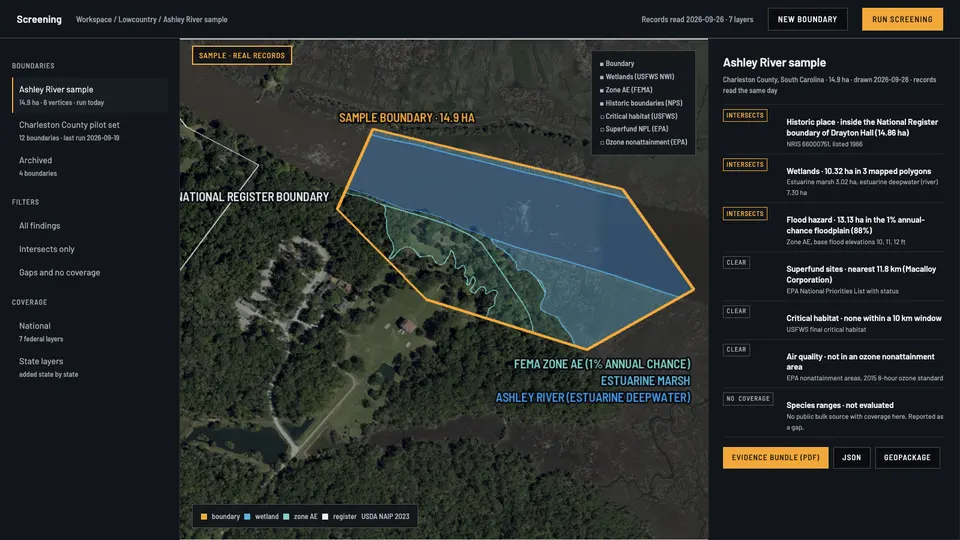This screenshot has width=960, height=540.
Task: Click the 'USDA NAIP 2023' imagery credit
Action: (385, 517)
